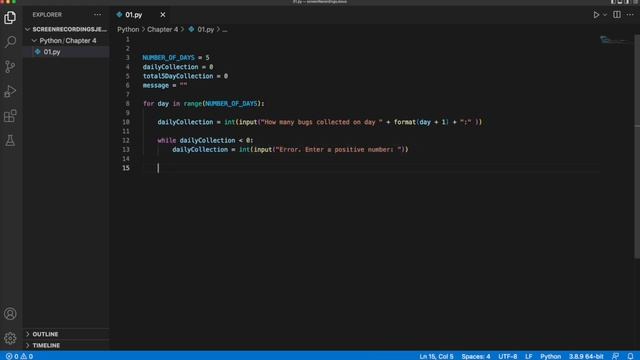Open notifications bell icon
Screen dimensions: 640x360
[631, 356]
